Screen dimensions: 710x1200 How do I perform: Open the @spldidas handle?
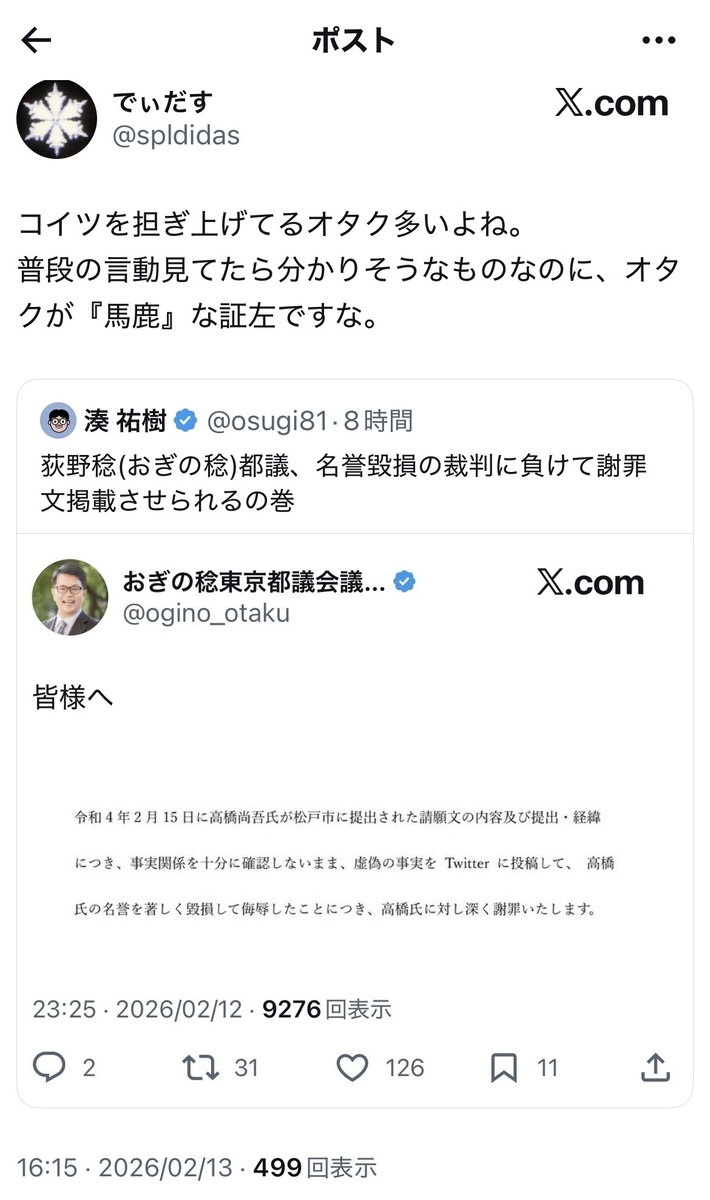[x=176, y=136]
